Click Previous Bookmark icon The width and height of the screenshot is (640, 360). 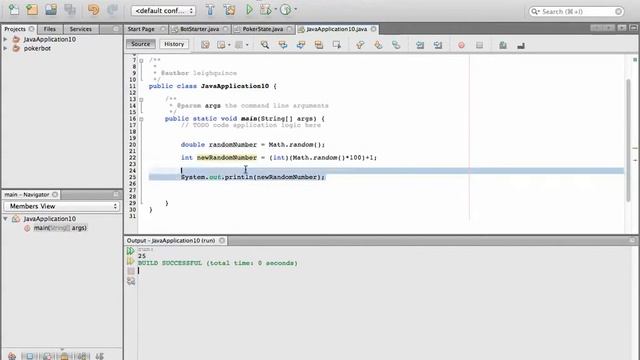coord(360,45)
